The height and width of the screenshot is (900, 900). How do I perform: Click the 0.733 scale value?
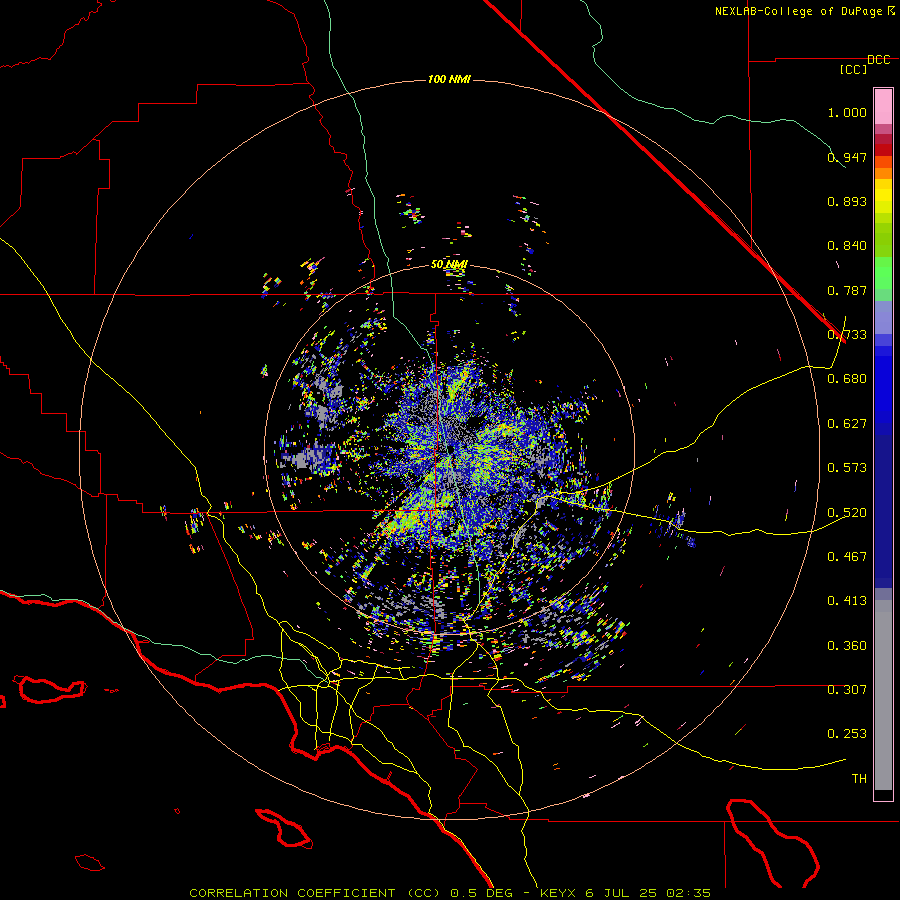[x=847, y=335]
